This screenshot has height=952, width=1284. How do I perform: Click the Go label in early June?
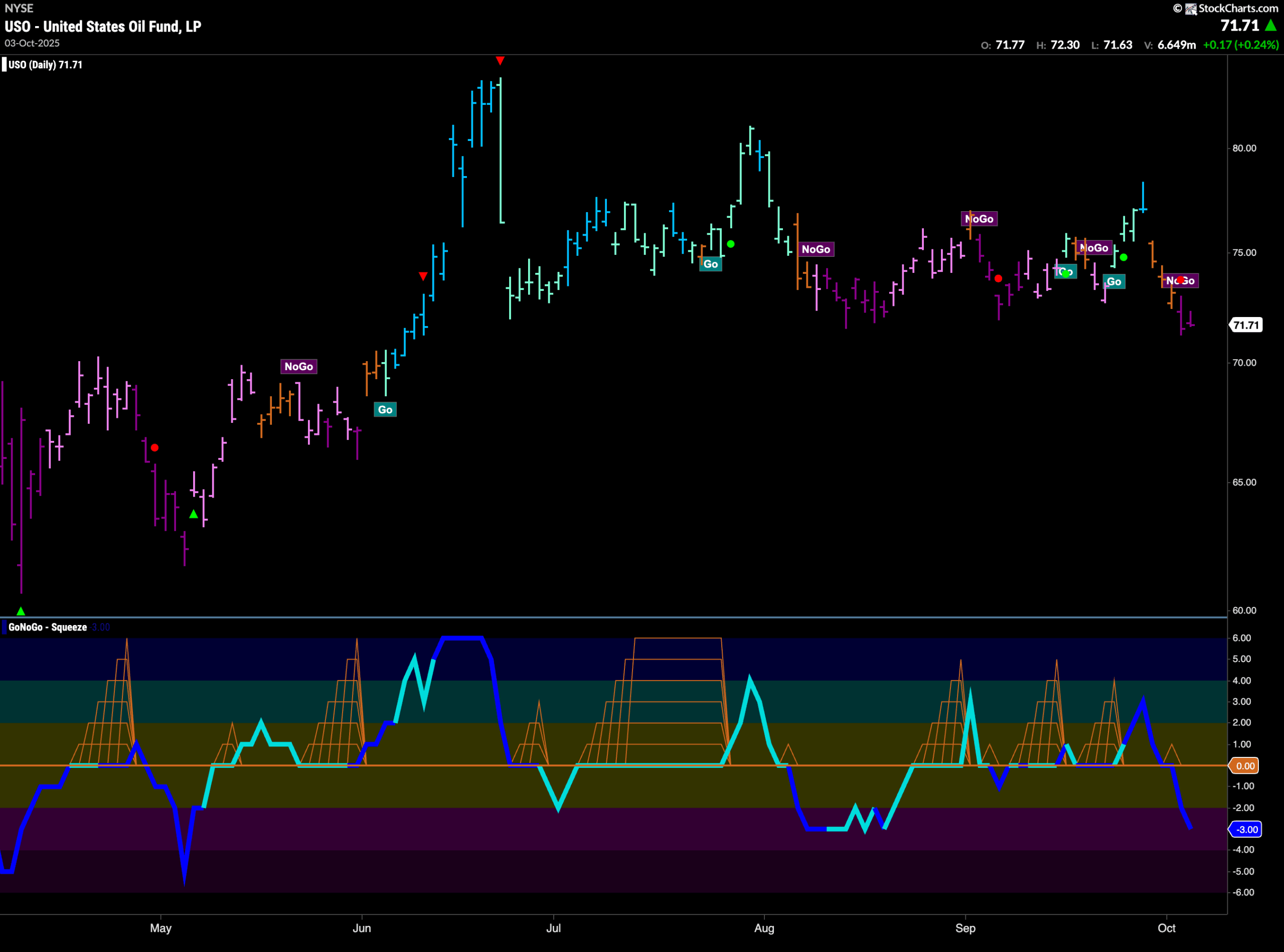[x=385, y=410]
